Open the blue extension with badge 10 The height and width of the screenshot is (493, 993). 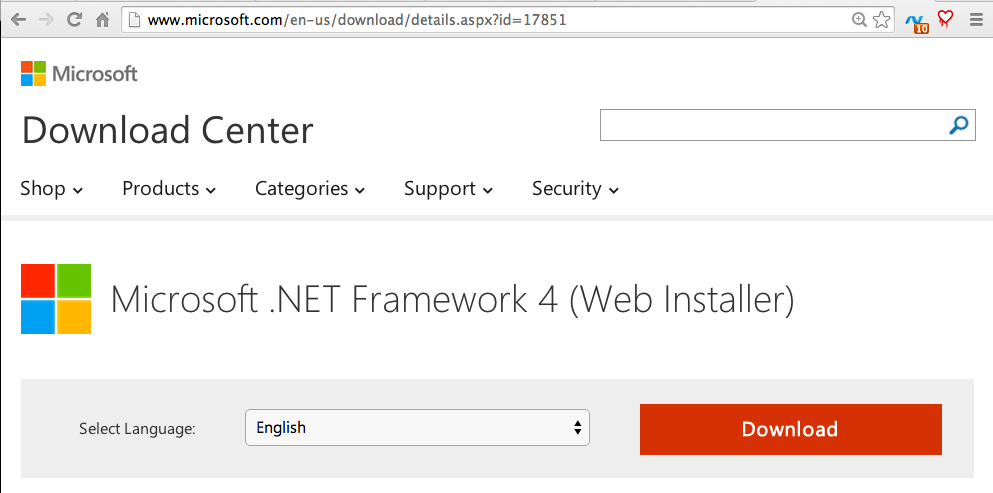coord(915,21)
